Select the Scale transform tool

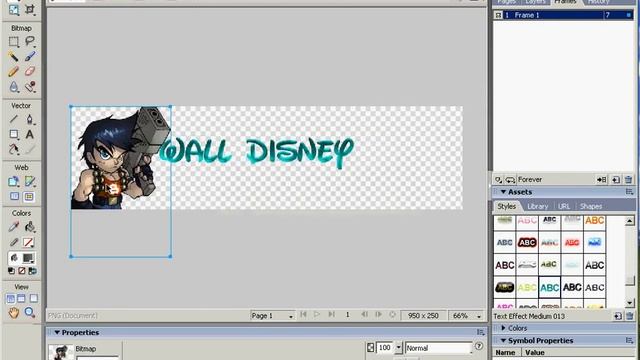pos(13,9)
